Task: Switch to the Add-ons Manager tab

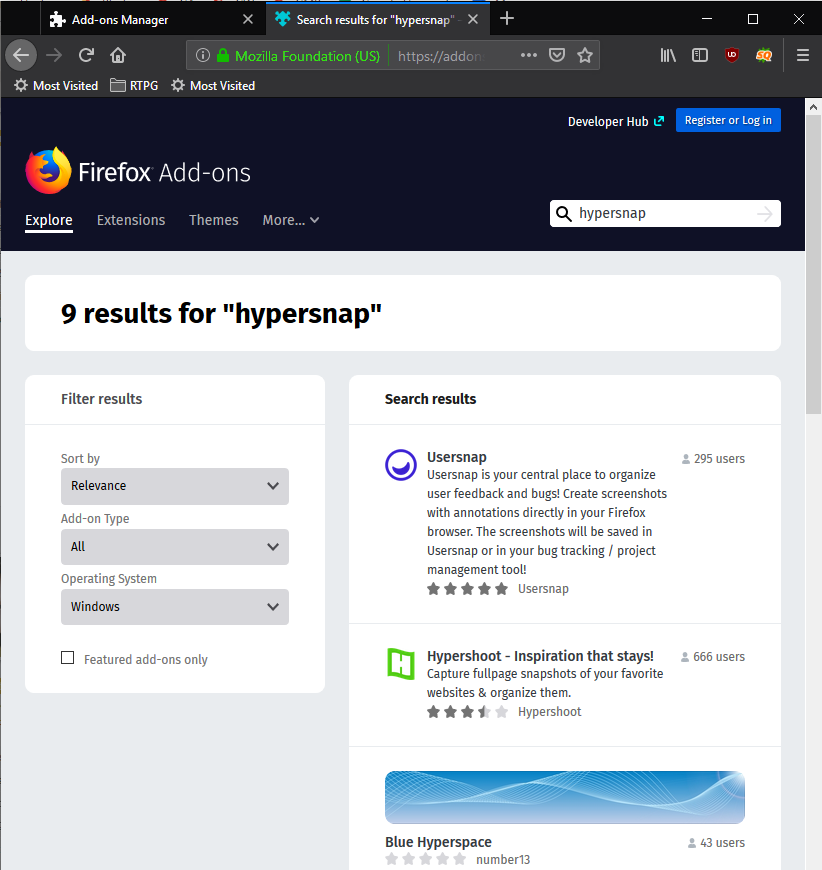Action: [152, 19]
